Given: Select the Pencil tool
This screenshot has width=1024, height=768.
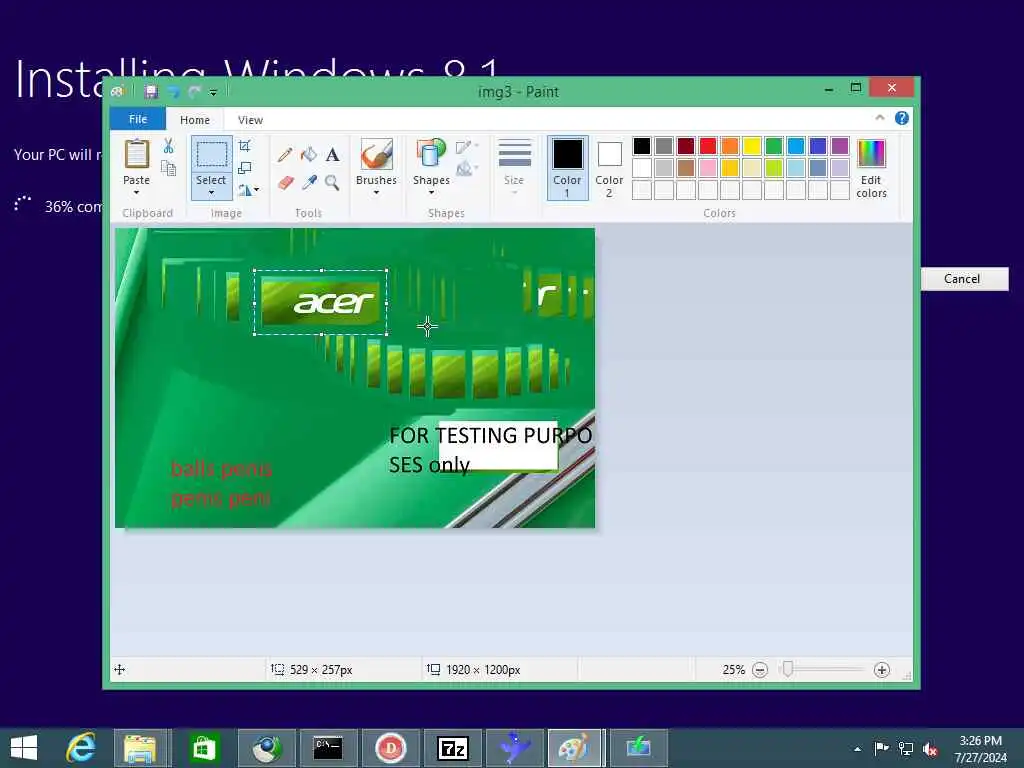Looking at the screenshot, I should [285, 155].
